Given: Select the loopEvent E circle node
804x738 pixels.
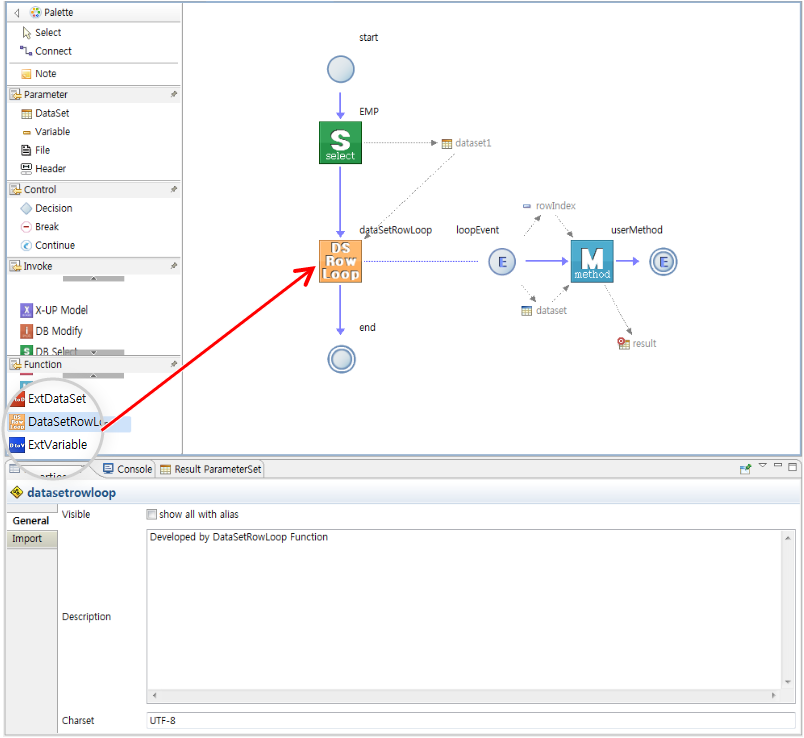Looking at the screenshot, I should point(501,262).
